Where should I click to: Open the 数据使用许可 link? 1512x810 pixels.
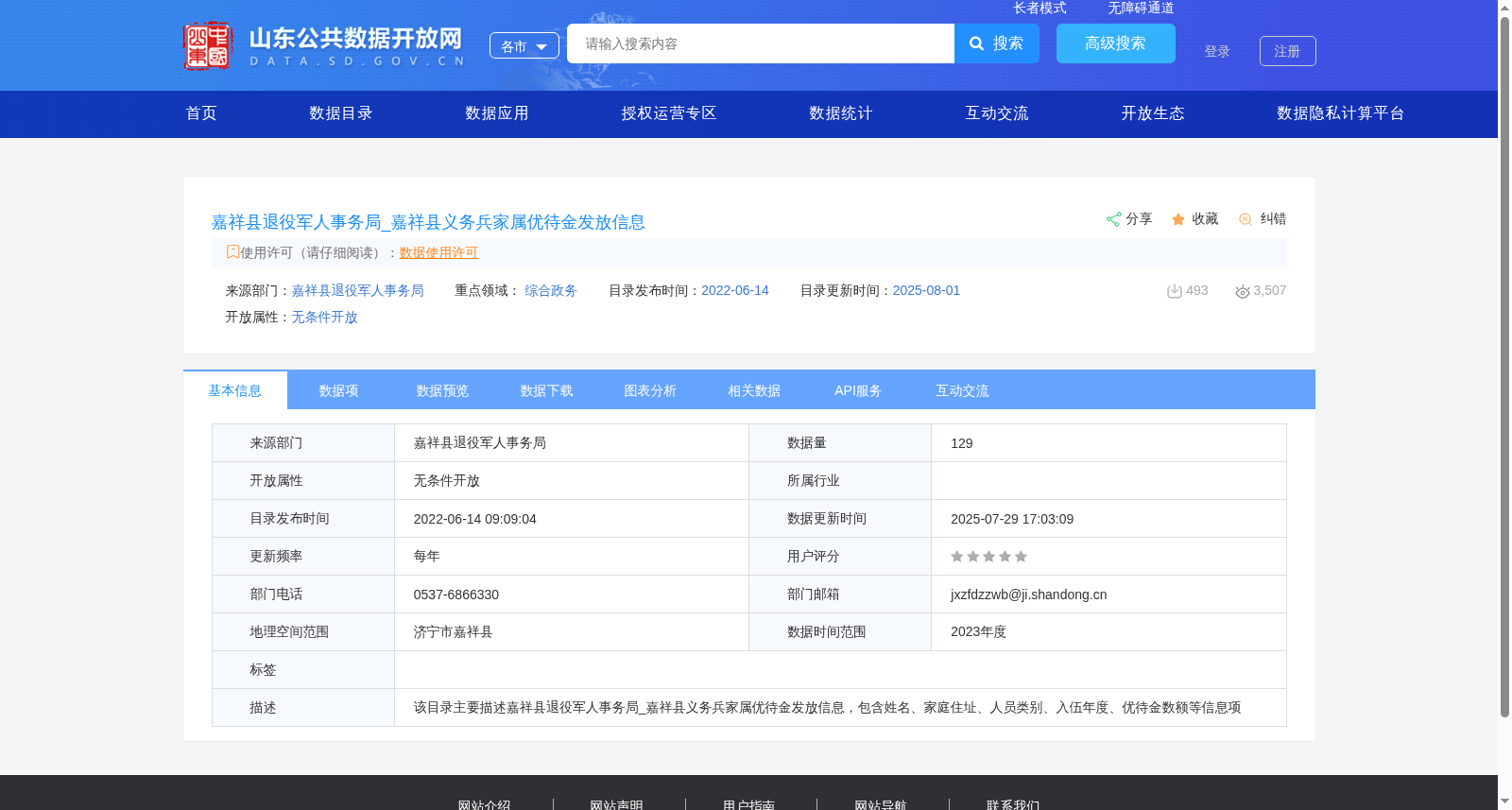[438, 252]
